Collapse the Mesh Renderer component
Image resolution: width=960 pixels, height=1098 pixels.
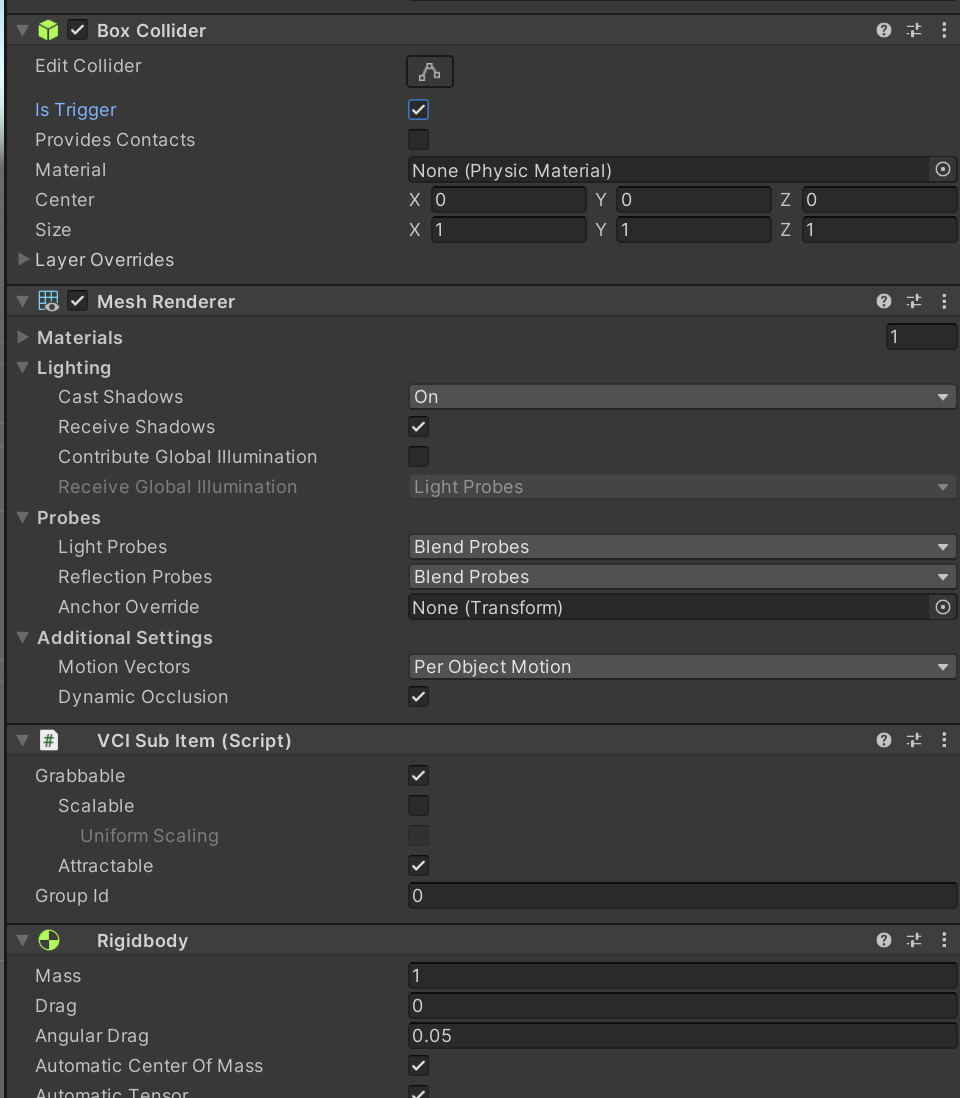click(22, 301)
